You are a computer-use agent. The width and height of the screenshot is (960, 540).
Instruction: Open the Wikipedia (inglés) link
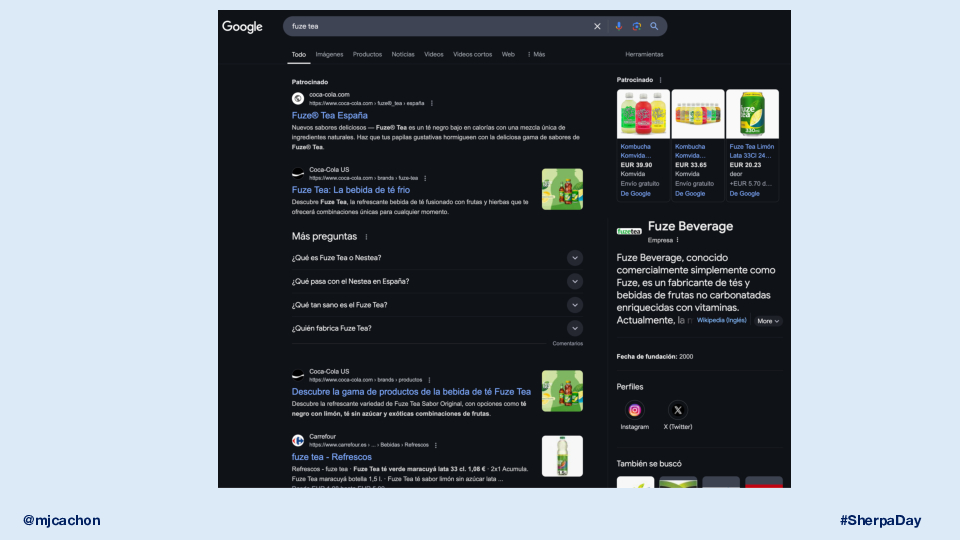(x=721, y=320)
